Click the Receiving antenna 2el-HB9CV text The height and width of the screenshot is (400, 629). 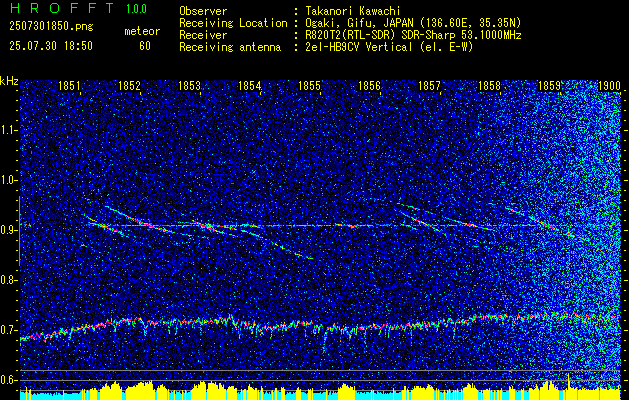[389, 47]
